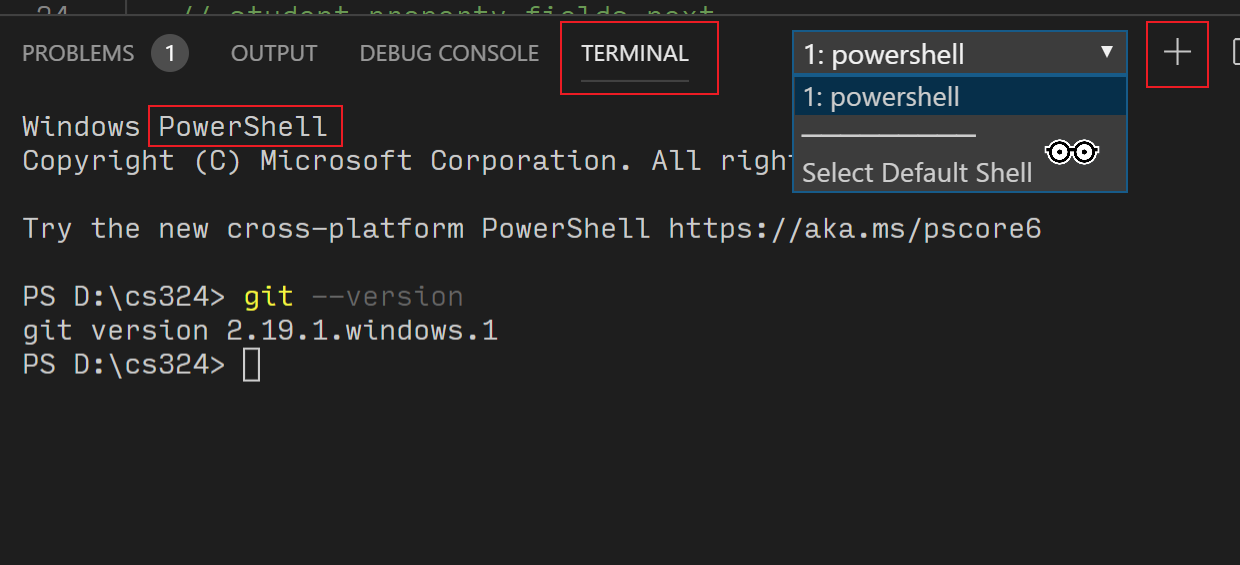Click the separator line in the shell dropdown

(888, 134)
